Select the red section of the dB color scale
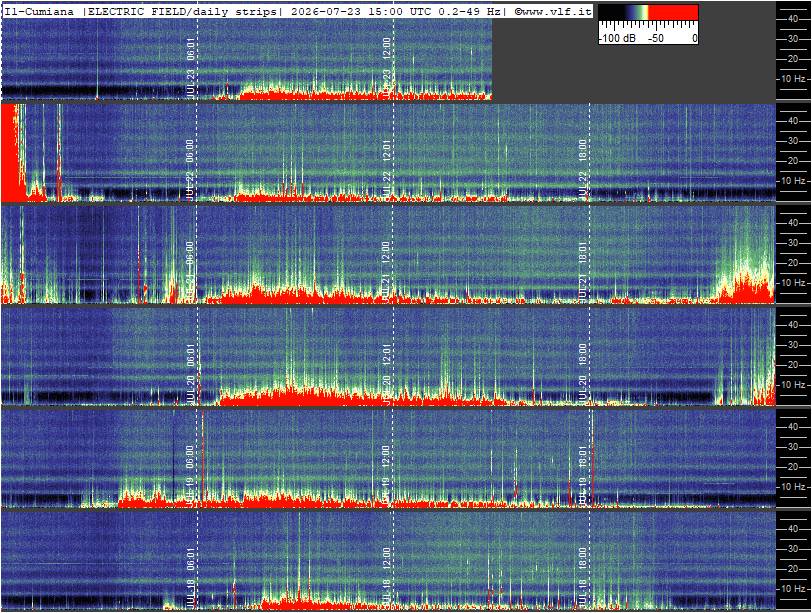The width and height of the screenshot is (812, 613). click(x=673, y=12)
